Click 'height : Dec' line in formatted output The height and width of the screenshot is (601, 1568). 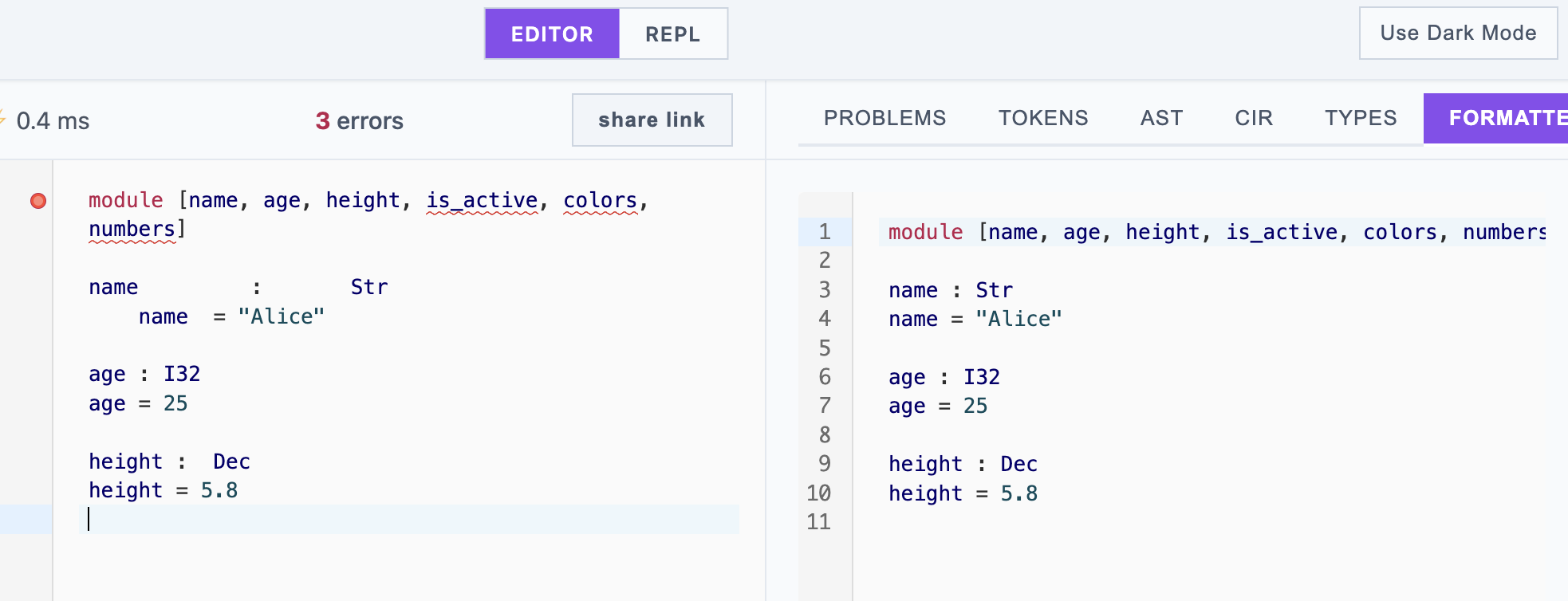(963, 464)
